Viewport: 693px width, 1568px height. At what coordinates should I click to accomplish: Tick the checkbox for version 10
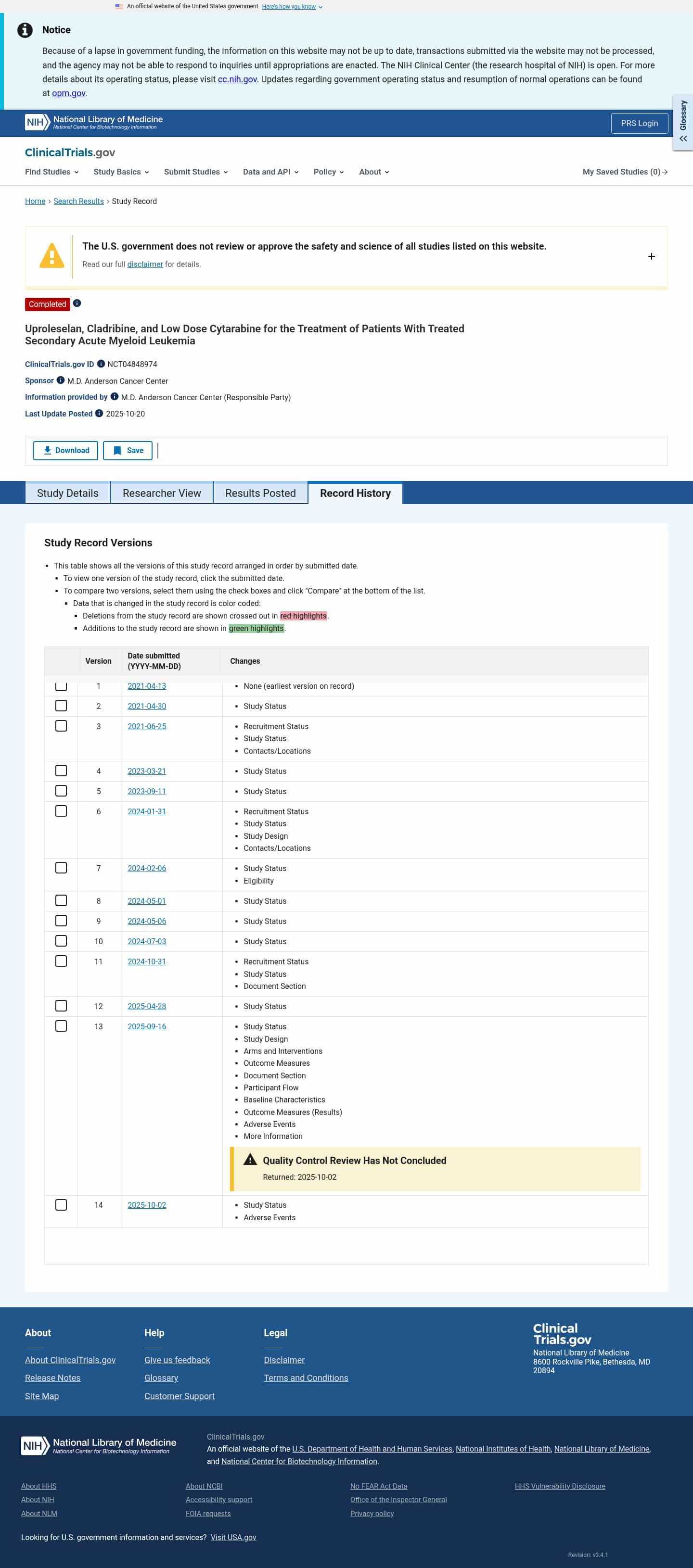[x=61, y=940]
